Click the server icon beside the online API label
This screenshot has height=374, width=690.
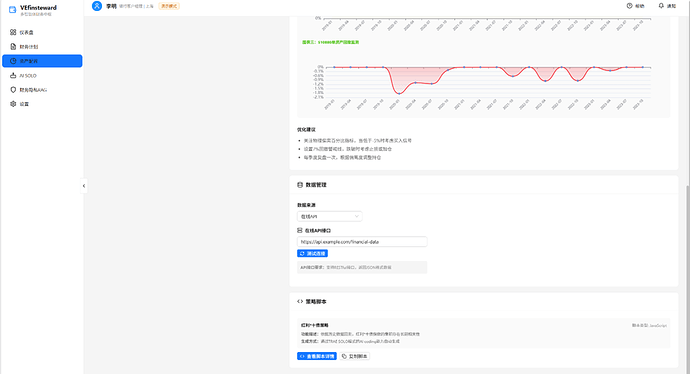coord(300,230)
